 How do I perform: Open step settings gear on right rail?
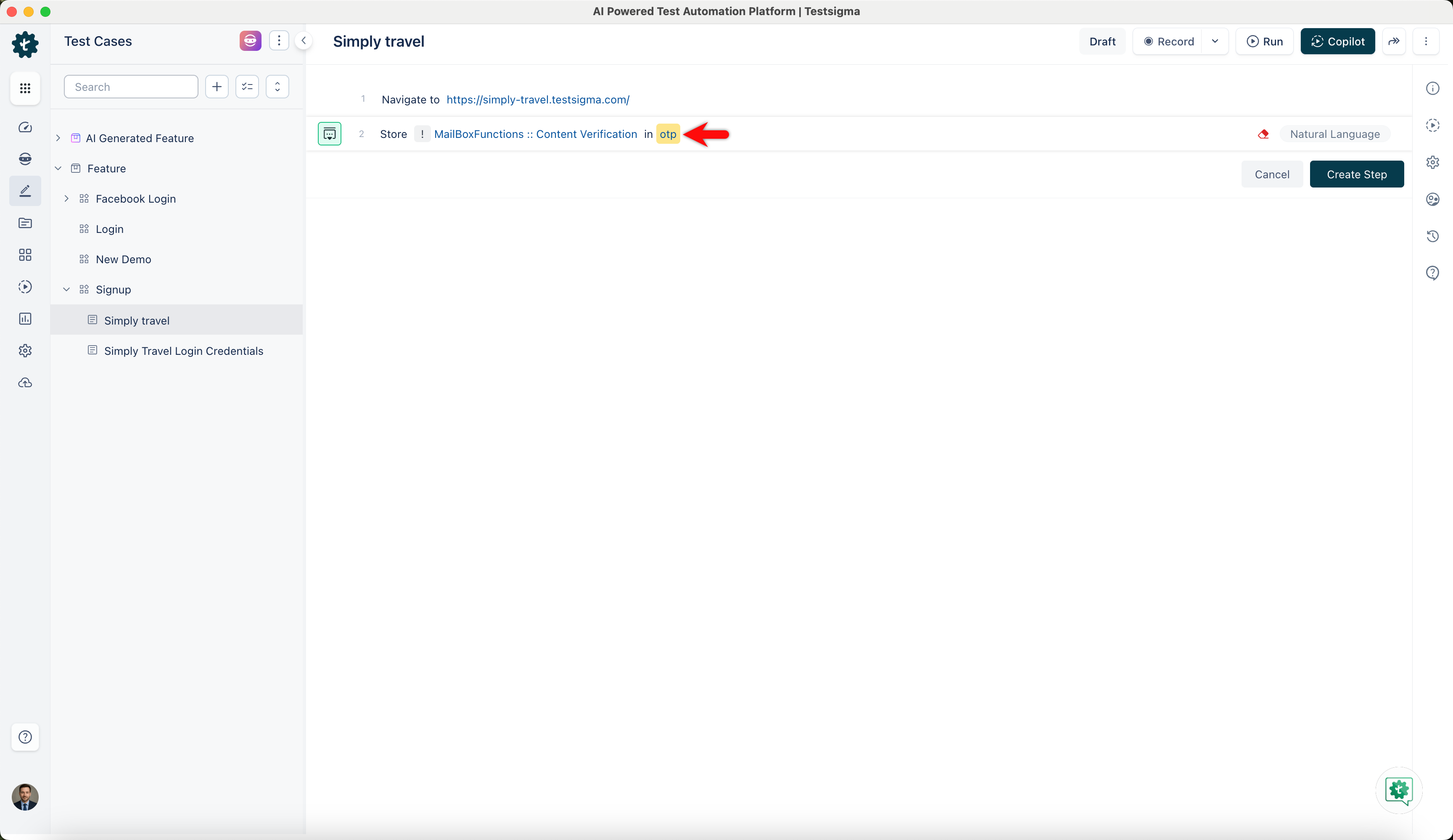(x=1433, y=162)
